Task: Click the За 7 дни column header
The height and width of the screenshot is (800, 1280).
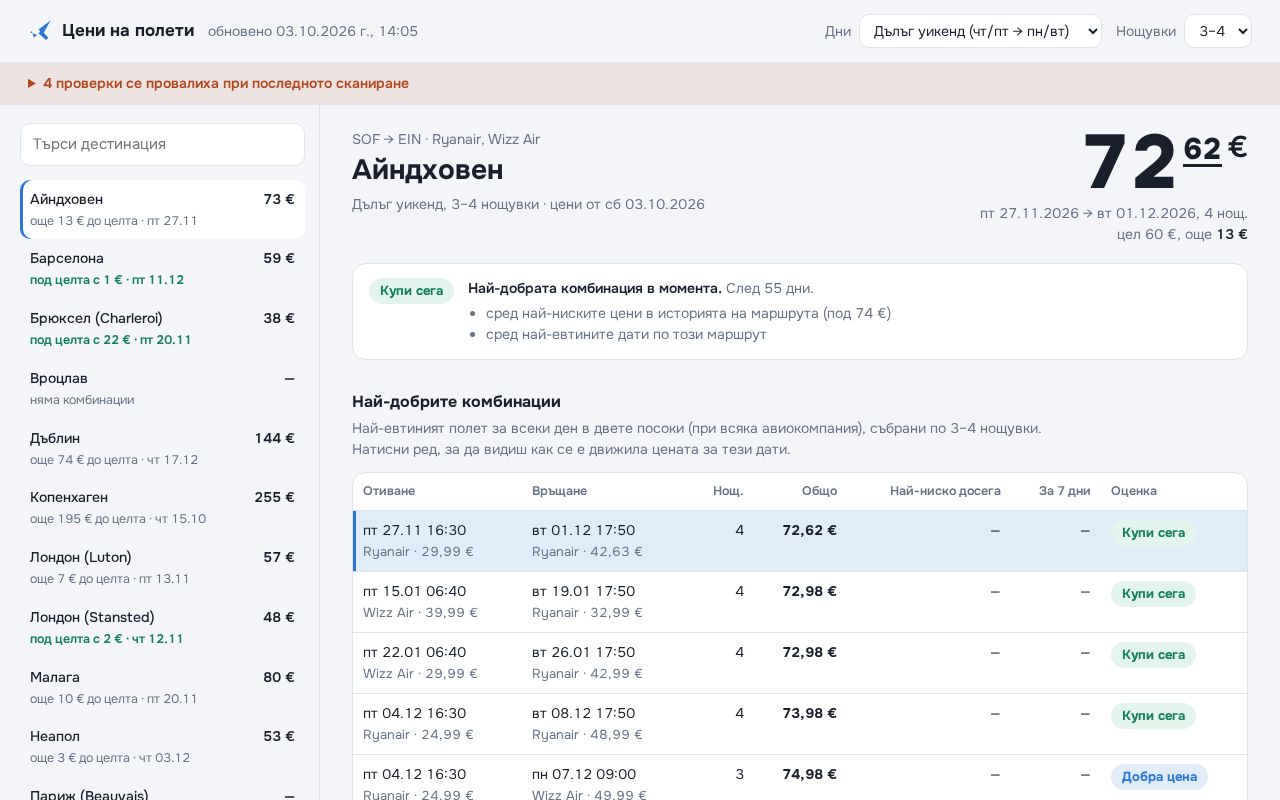Action: coord(1065,491)
